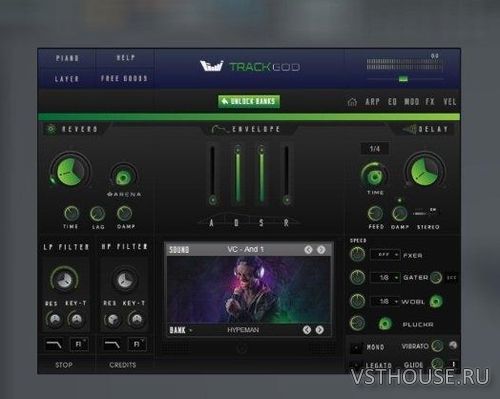Click the Delay speaker icon
This screenshot has height=399, width=500.
click(409, 129)
